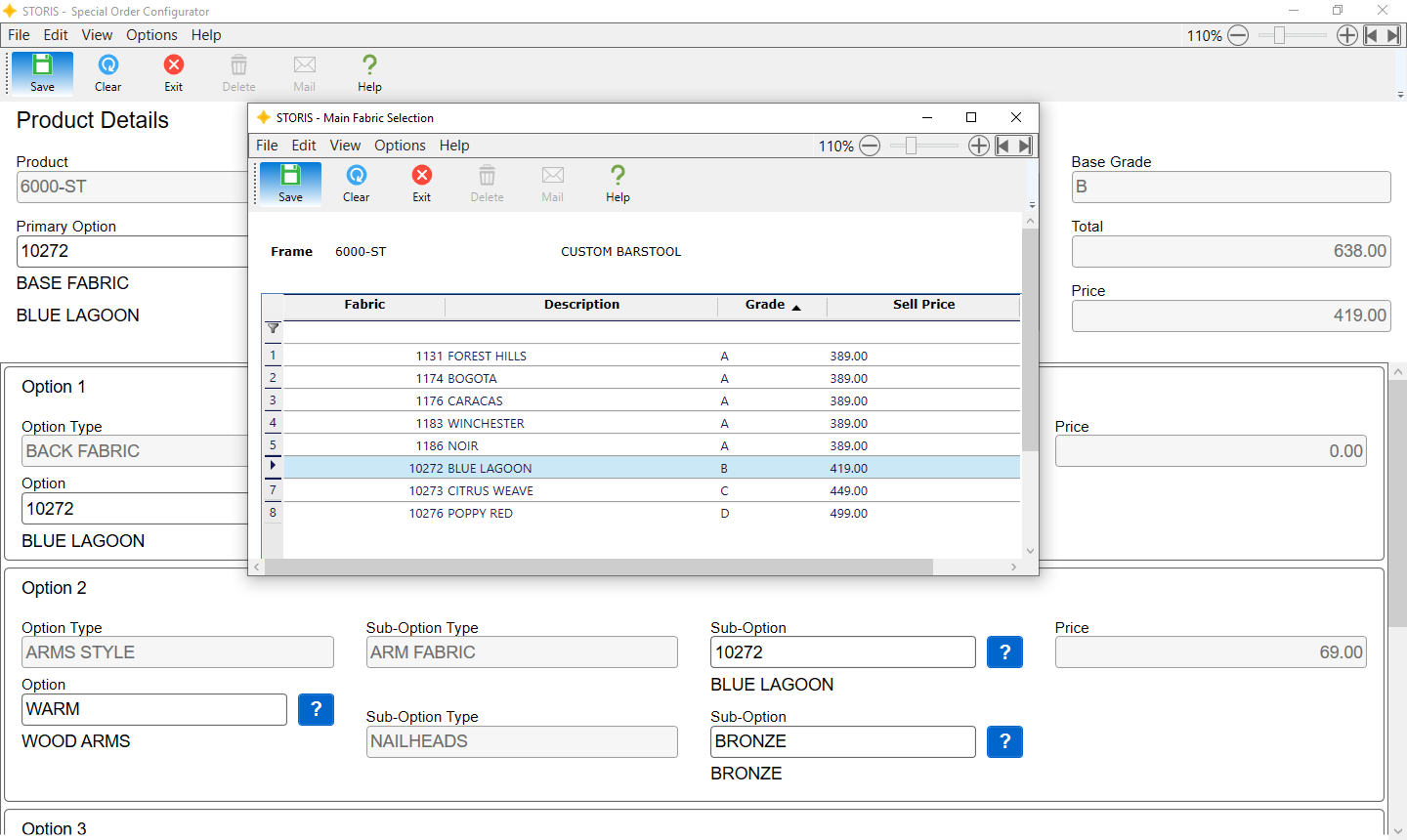Open the View menu in the main window

click(97, 34)
